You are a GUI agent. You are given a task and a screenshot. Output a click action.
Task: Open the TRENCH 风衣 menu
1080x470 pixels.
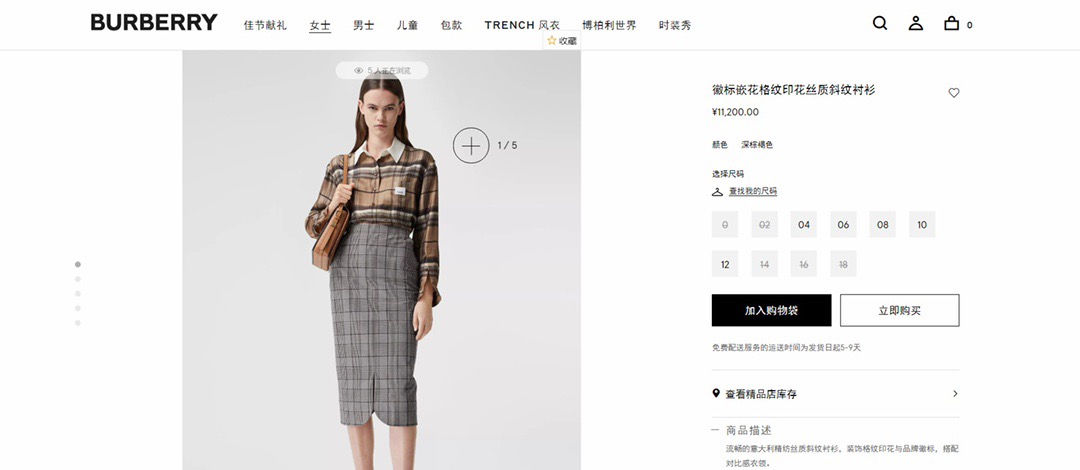[522, 25]
